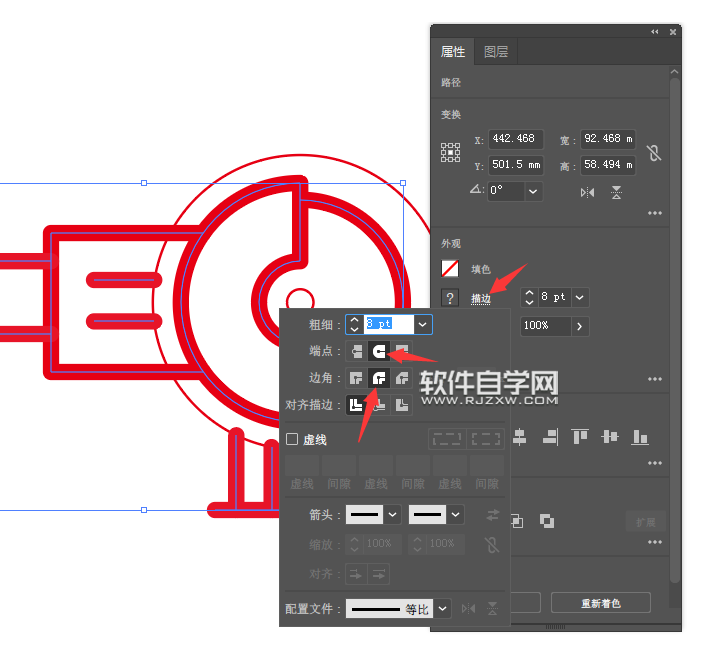
Task: Click the 重新着色 recolor button
Action: tap(600, 603)
